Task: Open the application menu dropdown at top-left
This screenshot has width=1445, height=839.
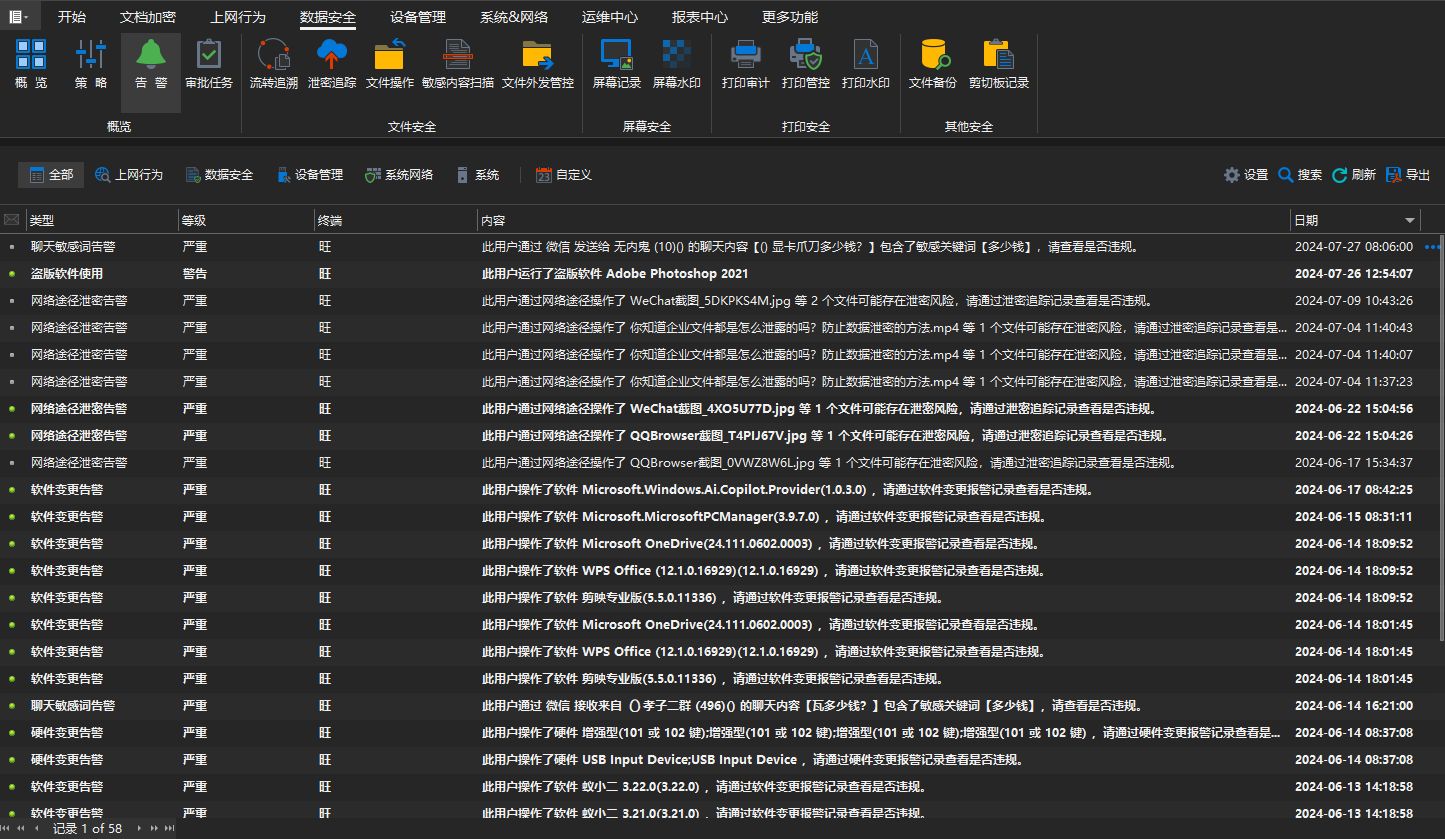Action: [x=18, y=16]
